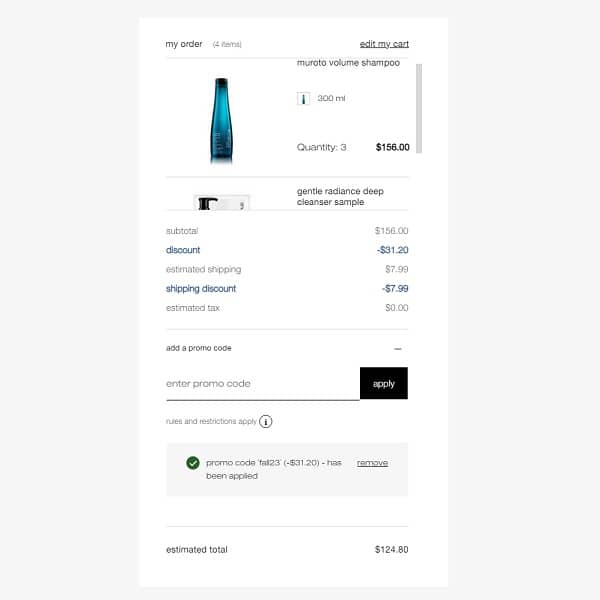600x600 pixels.
Task: Click the promo code applied message text
Action: click(x=274, y=469)
